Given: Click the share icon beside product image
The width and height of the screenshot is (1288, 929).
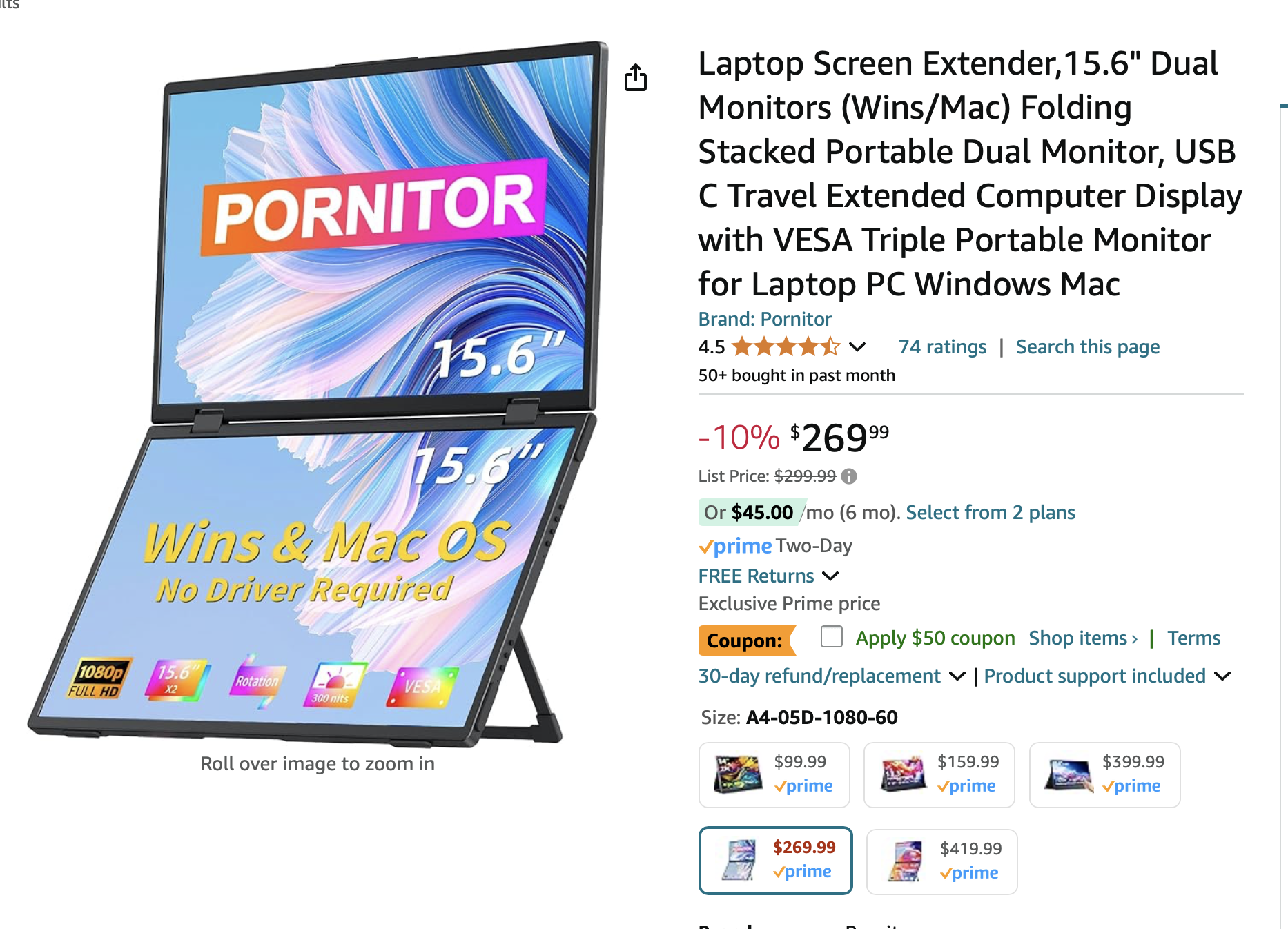Looking at the screenshot, I should tap(635, 77).
